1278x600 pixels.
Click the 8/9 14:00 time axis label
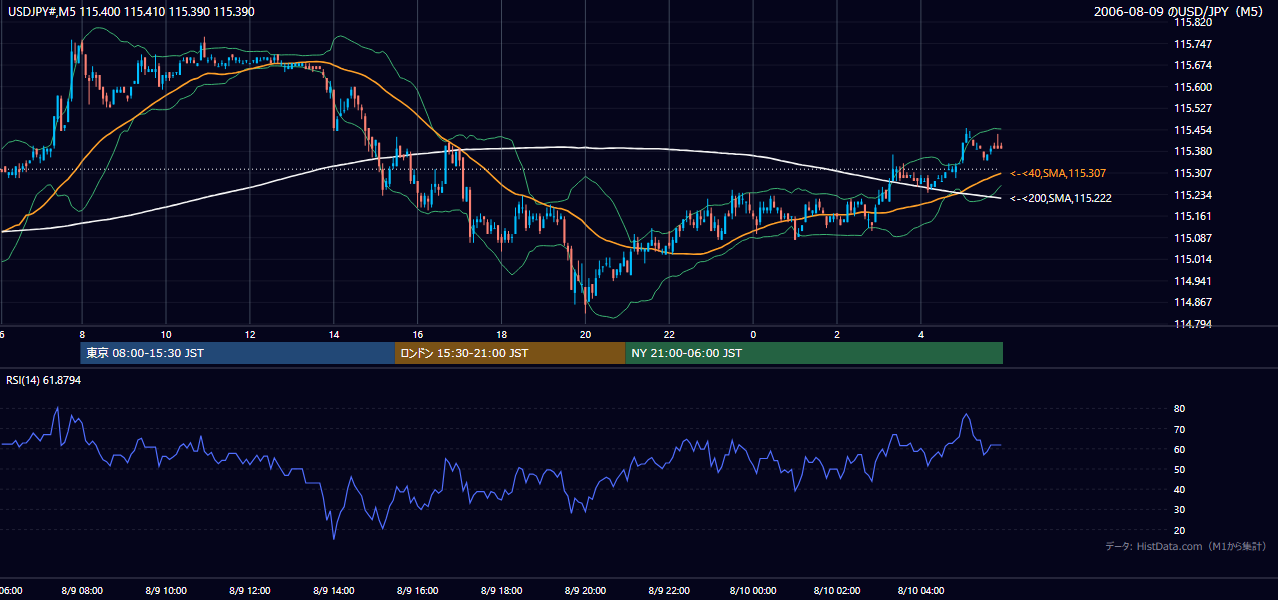[x=333, y=591]
